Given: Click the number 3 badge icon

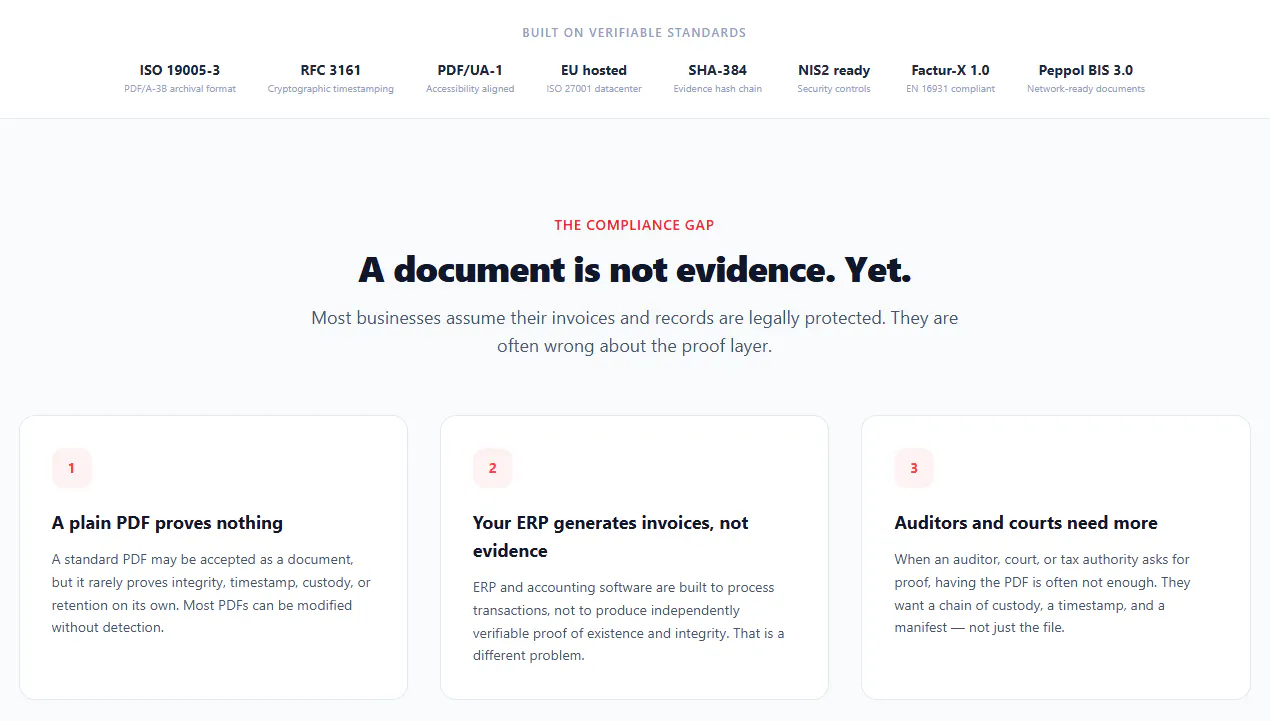Looking at the screenshot, I should pyautogui.click(x=914, y=468).
